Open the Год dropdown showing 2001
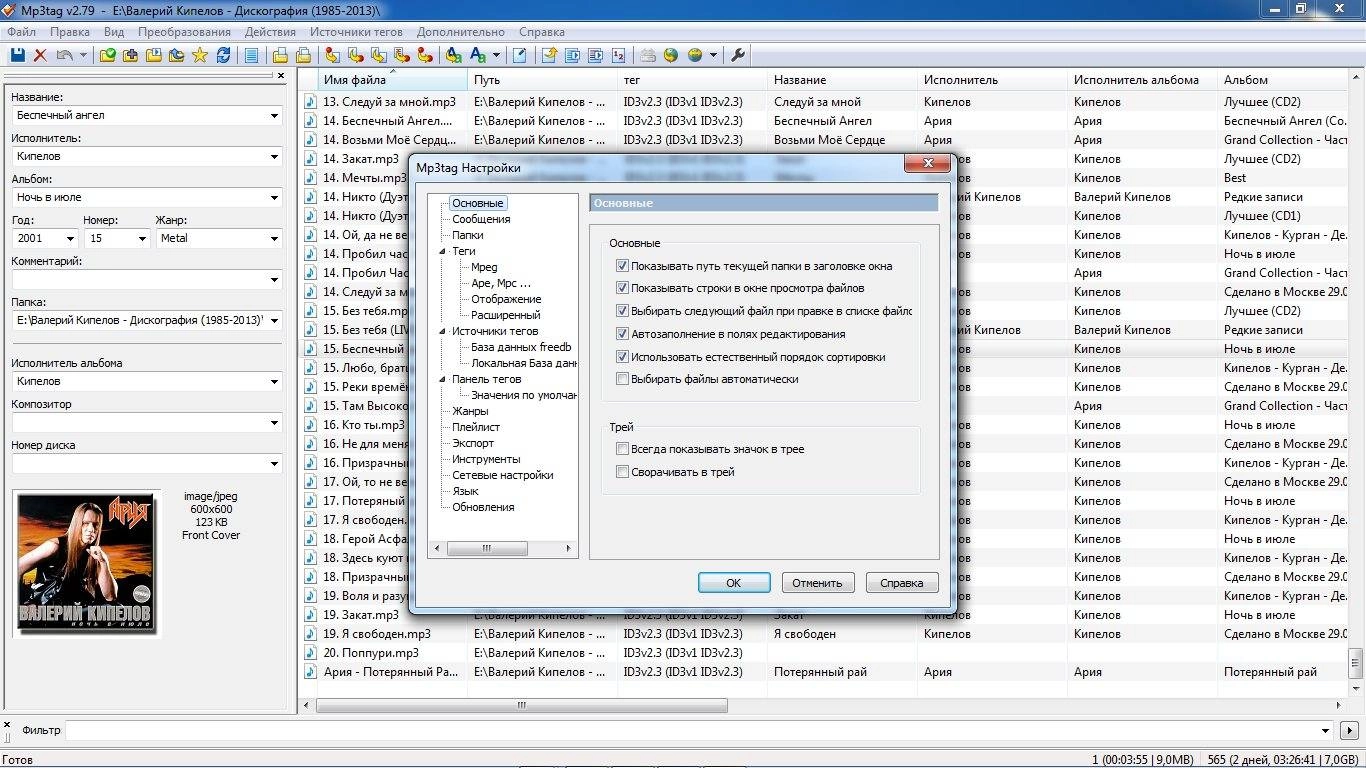1366x768 pixels. (70, 238)
